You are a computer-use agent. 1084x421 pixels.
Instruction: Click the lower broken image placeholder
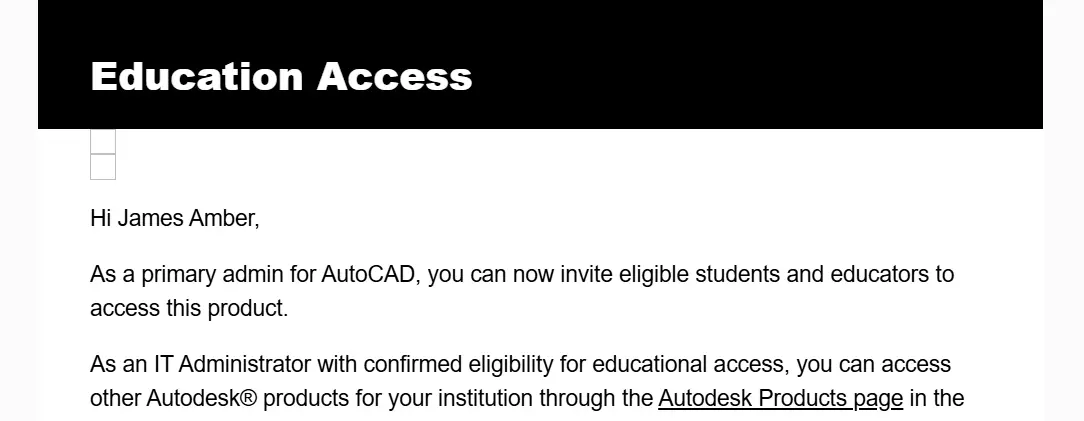click(103, 167)
